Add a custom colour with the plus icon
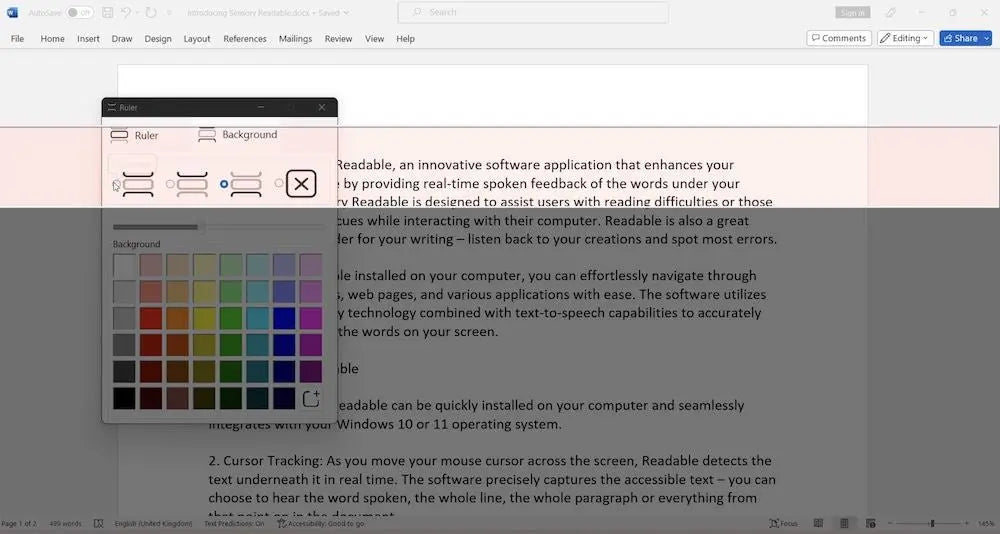Screen dimensions: 1000x534 [311, 399]
